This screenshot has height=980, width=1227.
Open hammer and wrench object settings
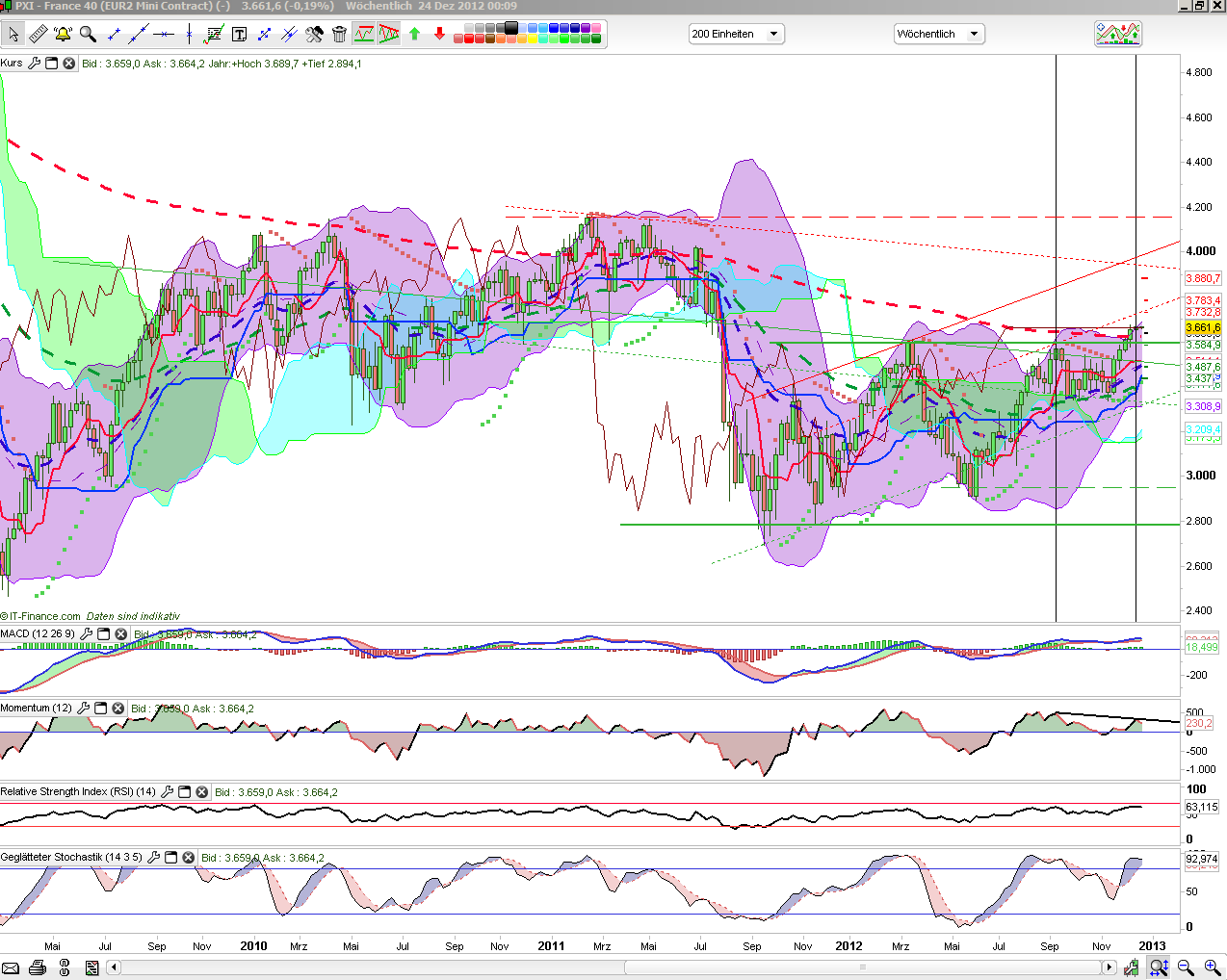click(x=314, y=35)
